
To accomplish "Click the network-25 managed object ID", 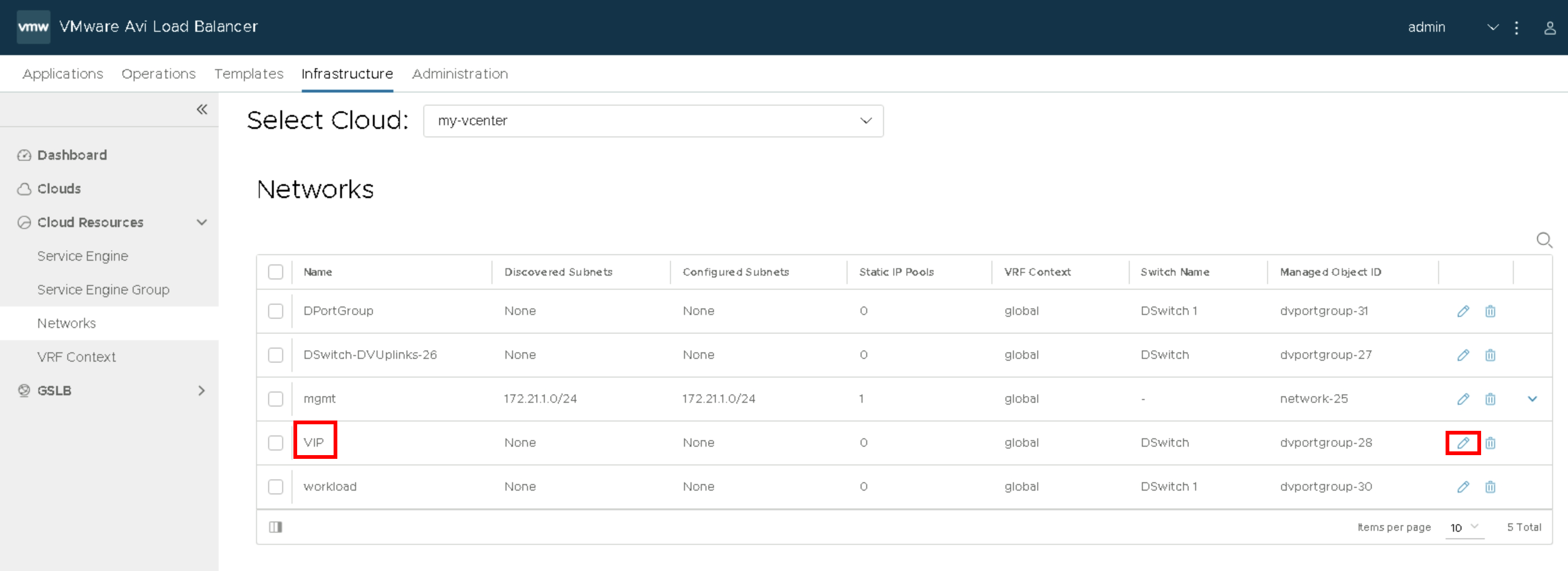I will [x=1313, y=399].
